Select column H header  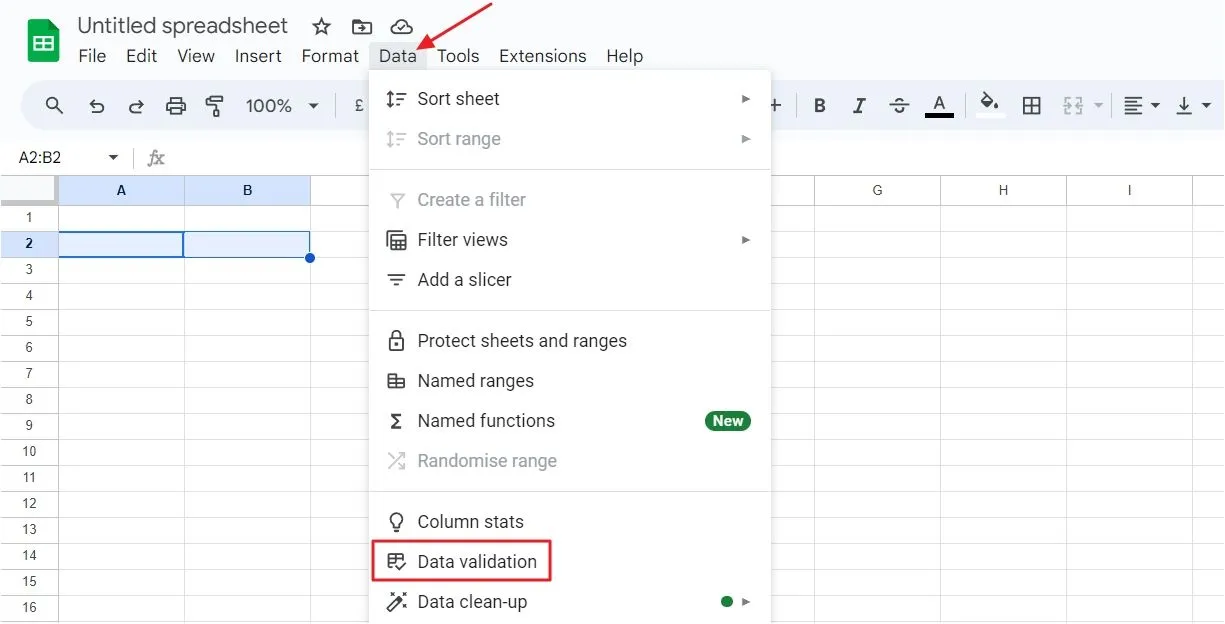[x=1003, y=190]
